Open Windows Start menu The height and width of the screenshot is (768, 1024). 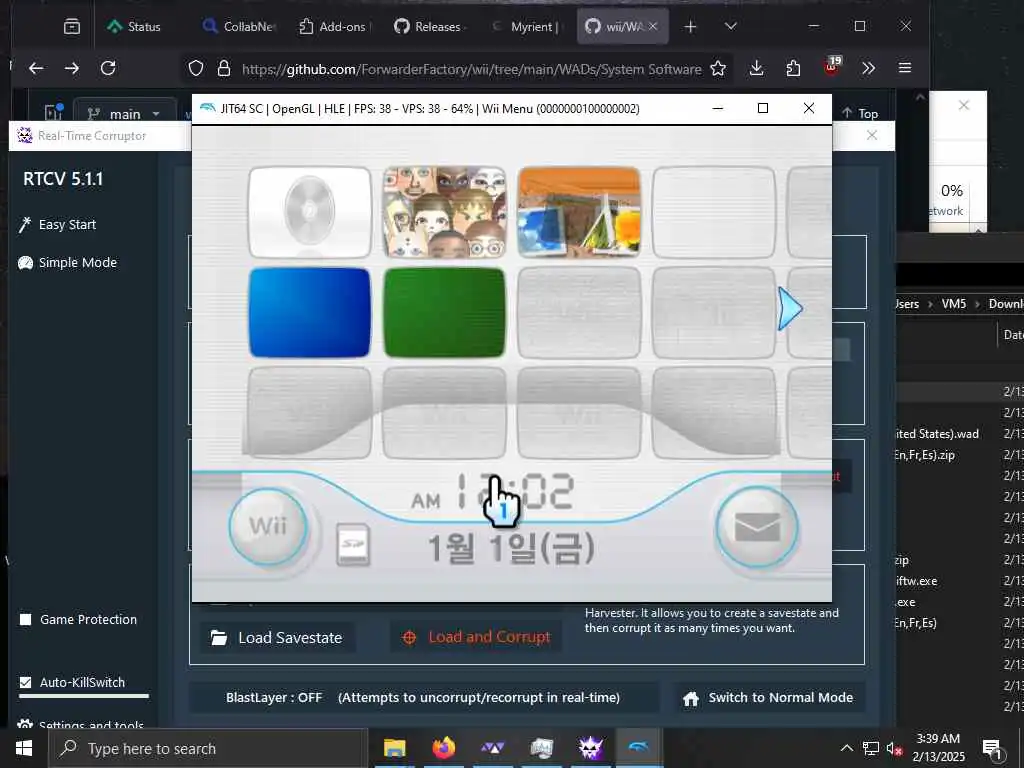point(24,748)
